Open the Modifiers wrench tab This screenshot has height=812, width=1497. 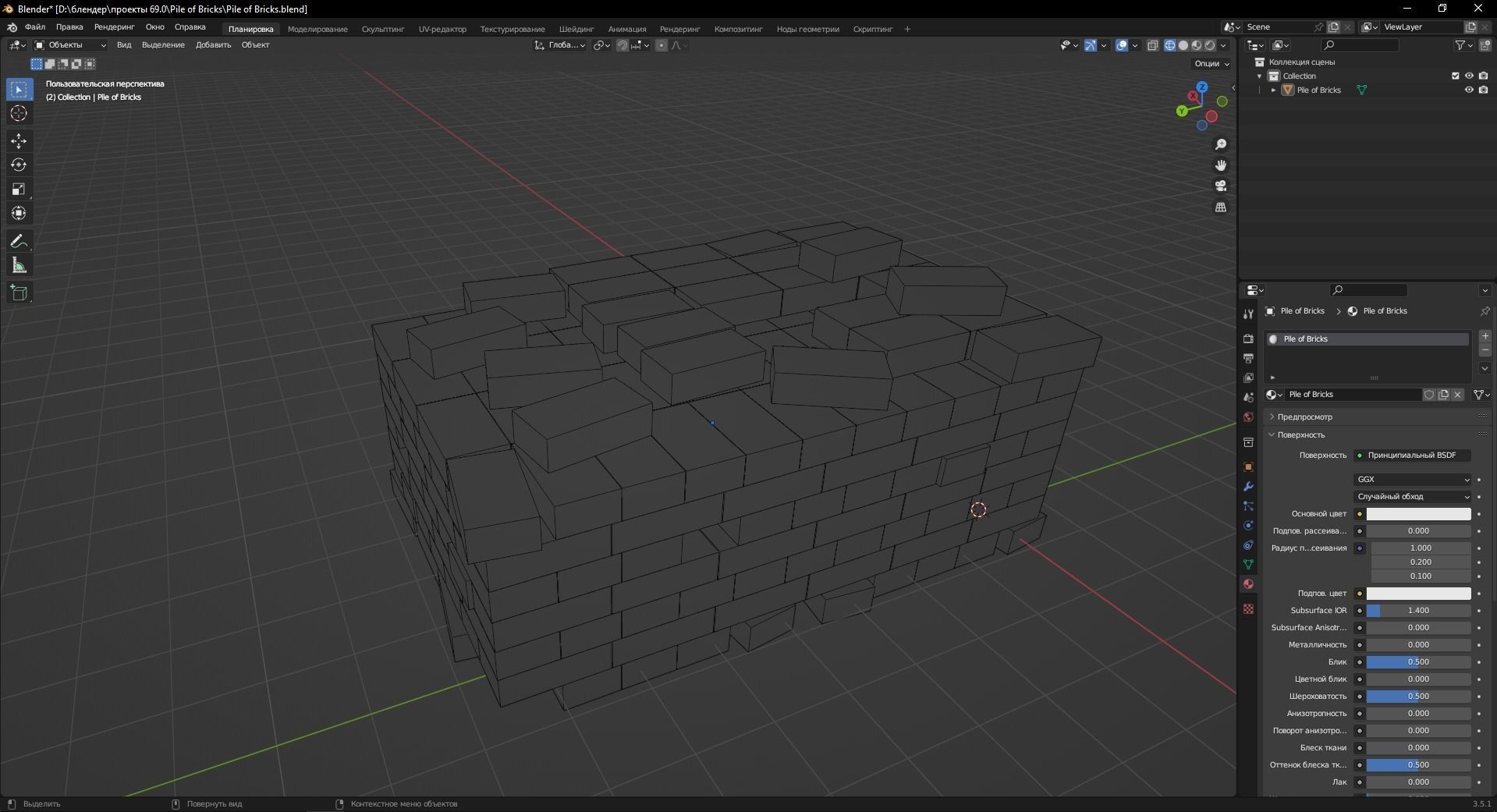[x=1248, y=487]
